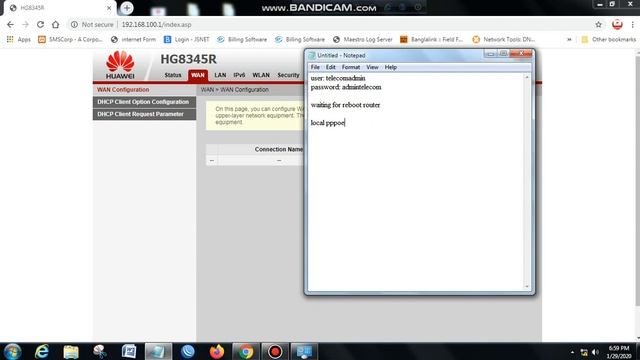Open the Other bookmarks folder
The width and height of the screenshot is (640, 360).
(x=609, y=39)
